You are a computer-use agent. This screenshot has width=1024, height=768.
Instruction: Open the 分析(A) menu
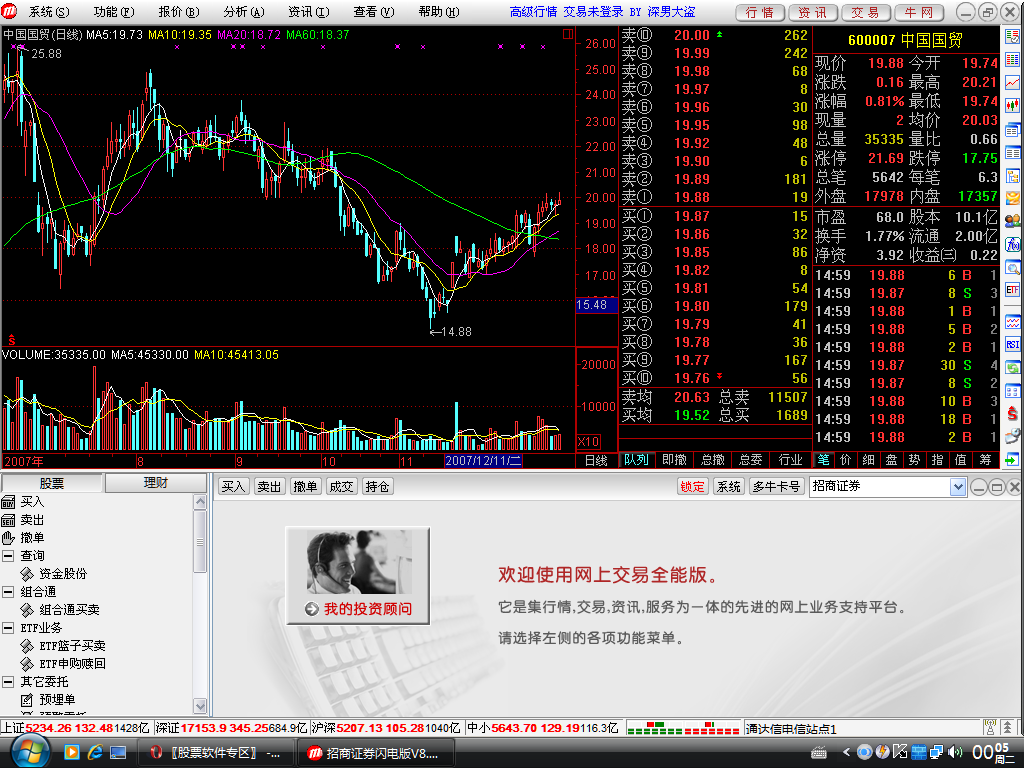coord(243,12)
